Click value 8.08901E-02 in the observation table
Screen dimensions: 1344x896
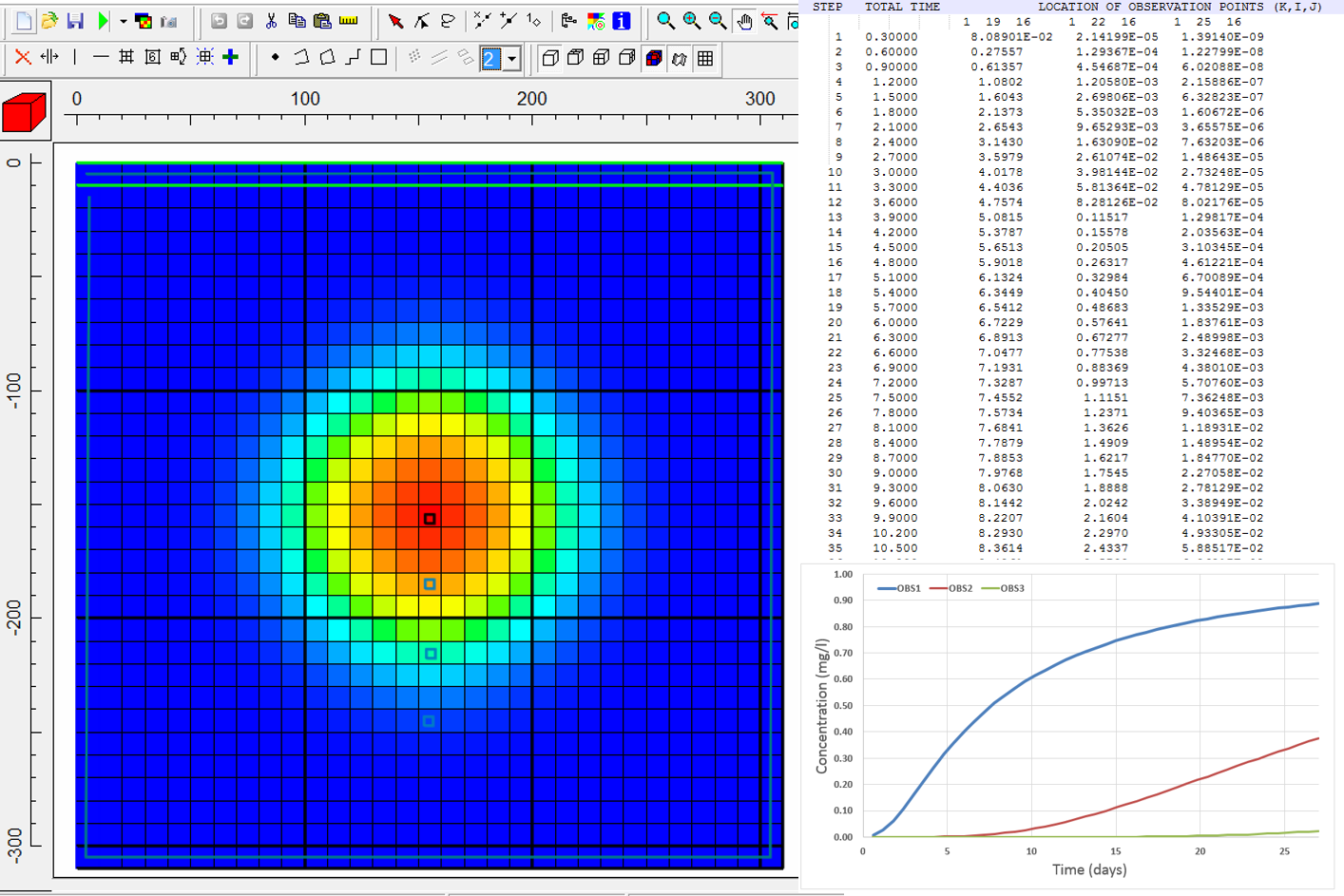coord(1011,37)
